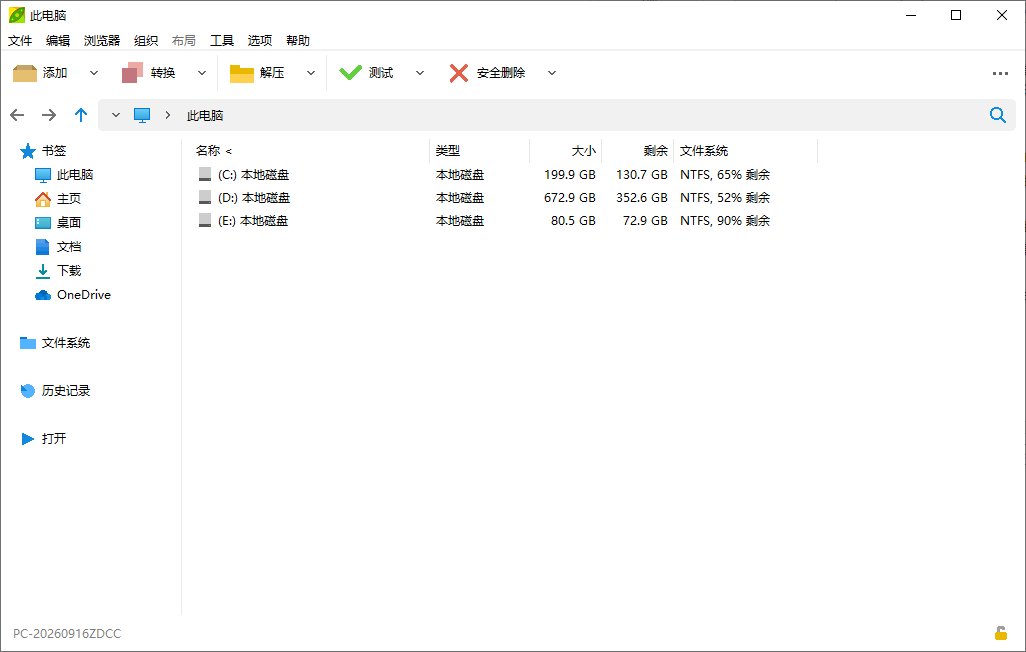Click 此电脑 in the address bar path

(x=205, y=115)
